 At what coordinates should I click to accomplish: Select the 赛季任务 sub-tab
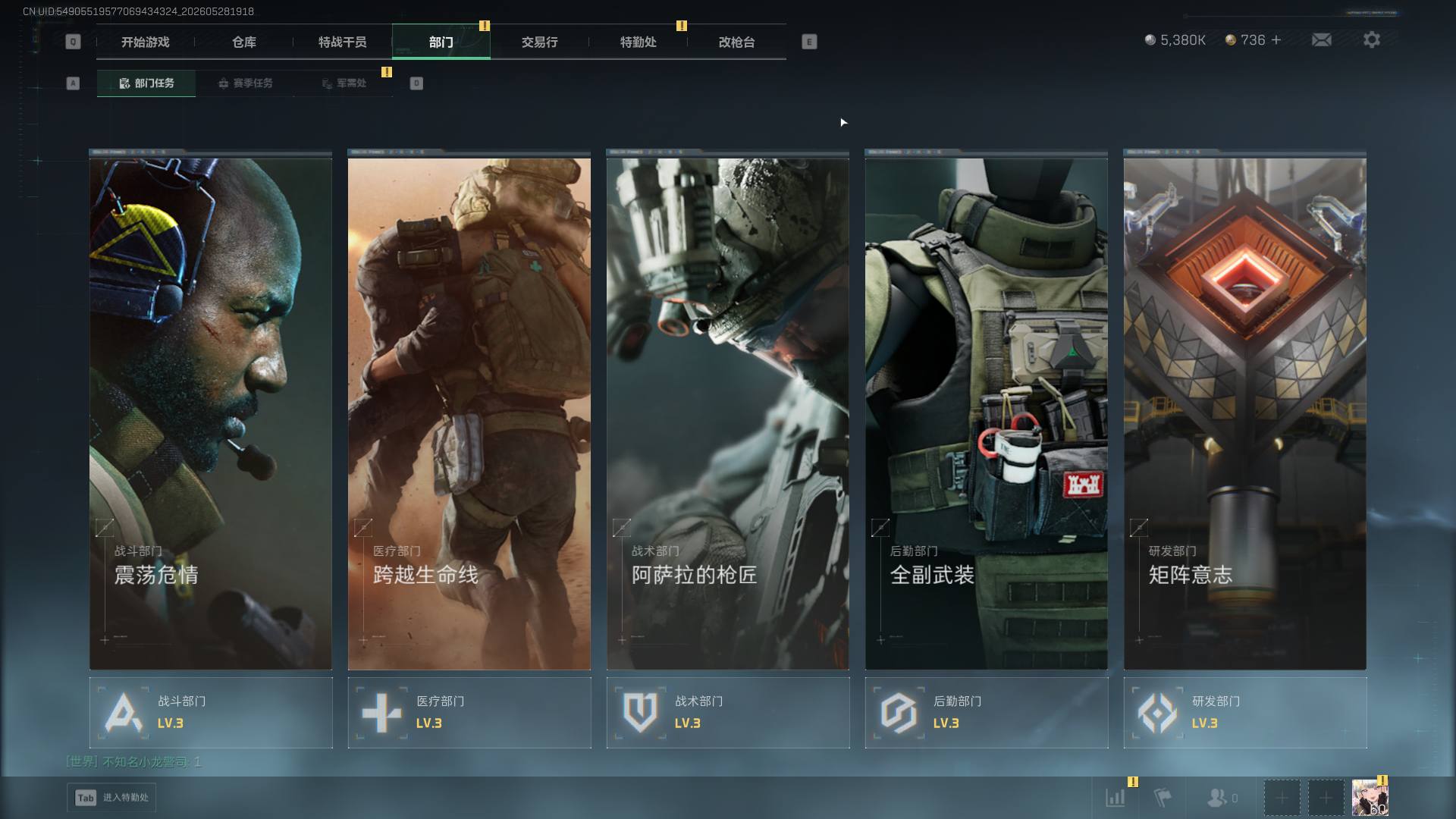[x=245, y=83]
